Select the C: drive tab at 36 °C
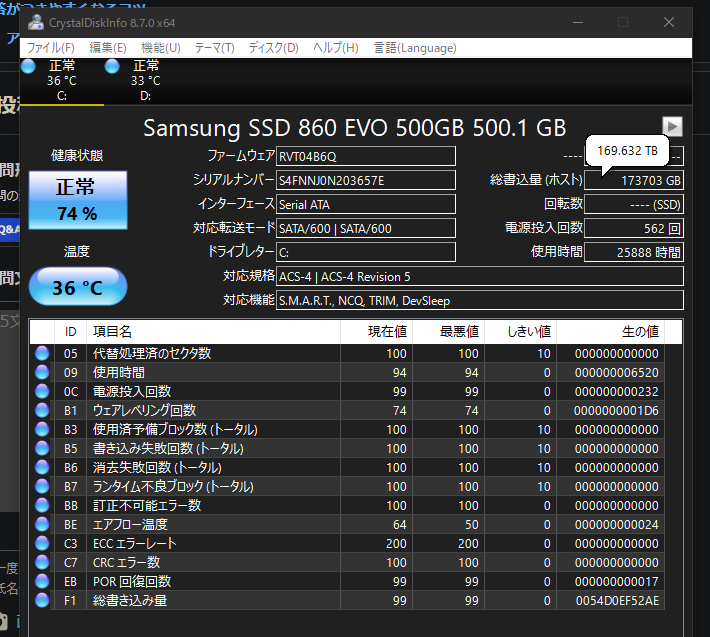This screenshot has width=710, height=637. (62, 81)
